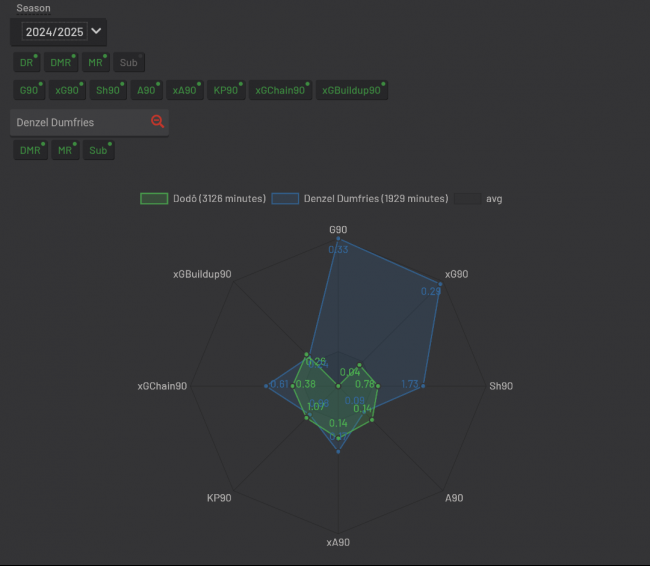Viewport: 650px width, 566px height.
Task: Click the green Dodô legend swatch
Action: 154,199
